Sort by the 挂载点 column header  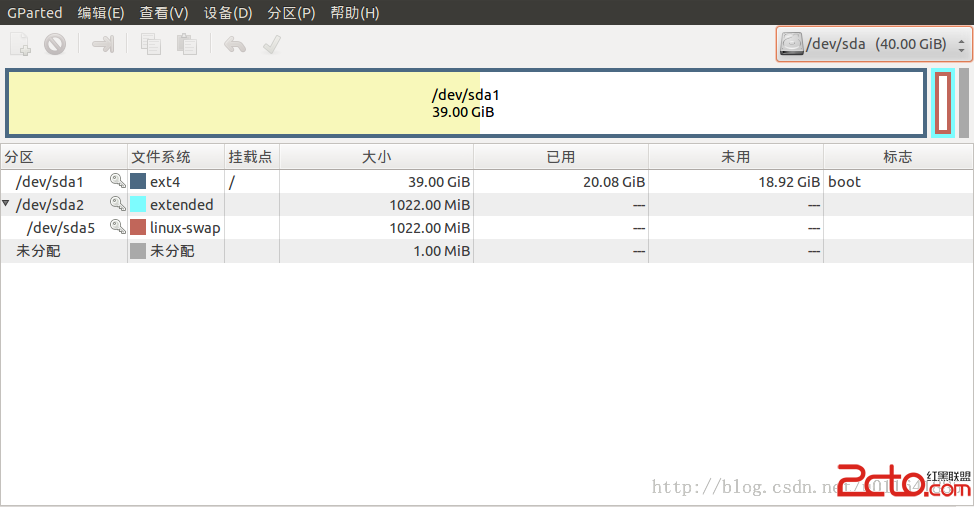tap(252, 157)
